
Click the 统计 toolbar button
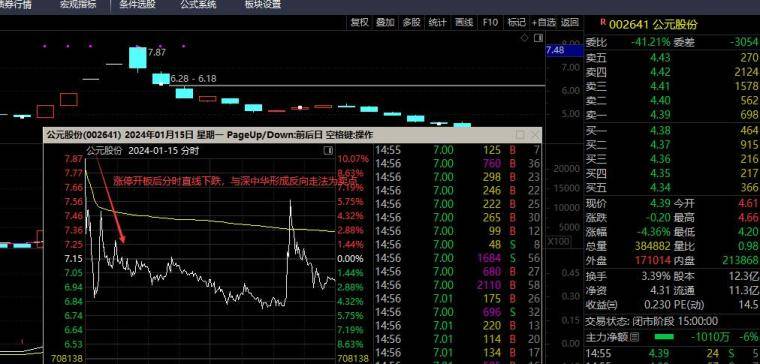(438, 22)
